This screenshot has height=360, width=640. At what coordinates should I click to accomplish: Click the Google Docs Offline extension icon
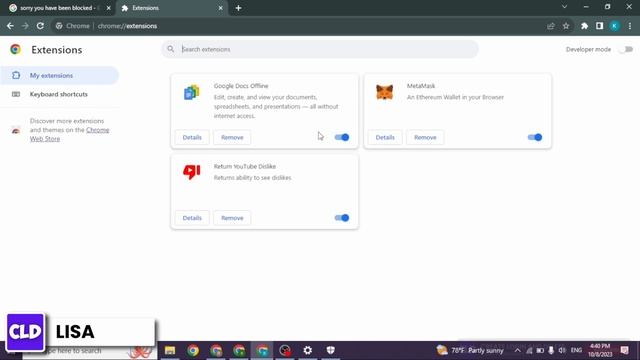tap(191, 93)
